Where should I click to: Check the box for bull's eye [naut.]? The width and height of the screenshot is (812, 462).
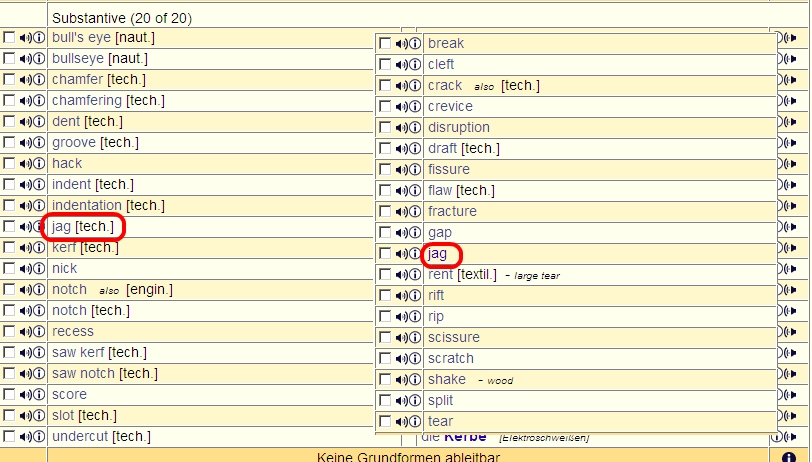pyautogui.click(x=9, y=37)
